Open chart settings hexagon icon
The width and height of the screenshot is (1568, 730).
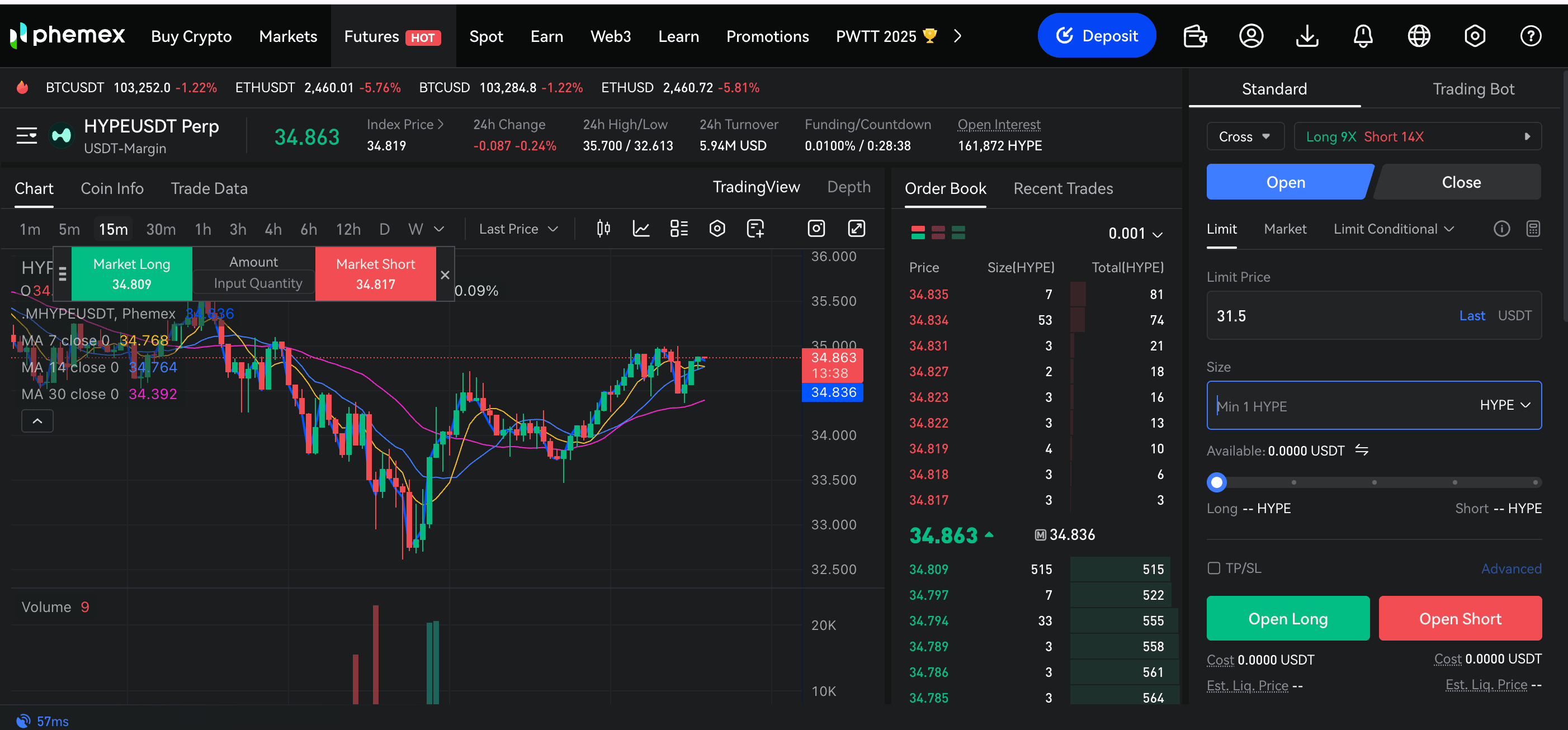717,229
